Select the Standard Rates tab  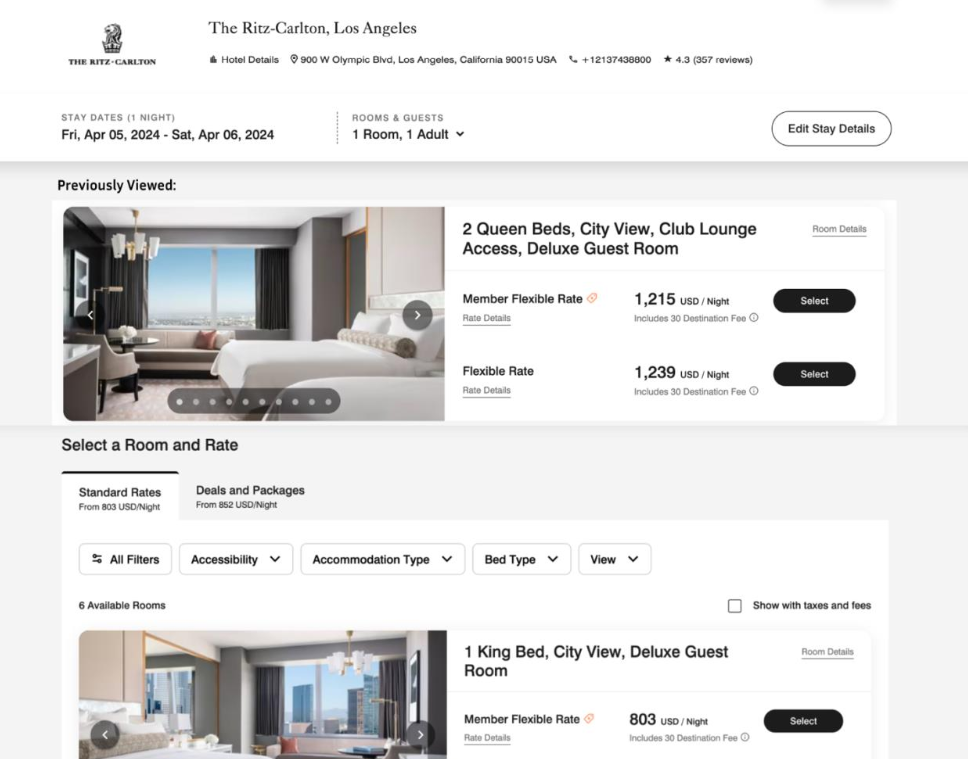[120, 498]
